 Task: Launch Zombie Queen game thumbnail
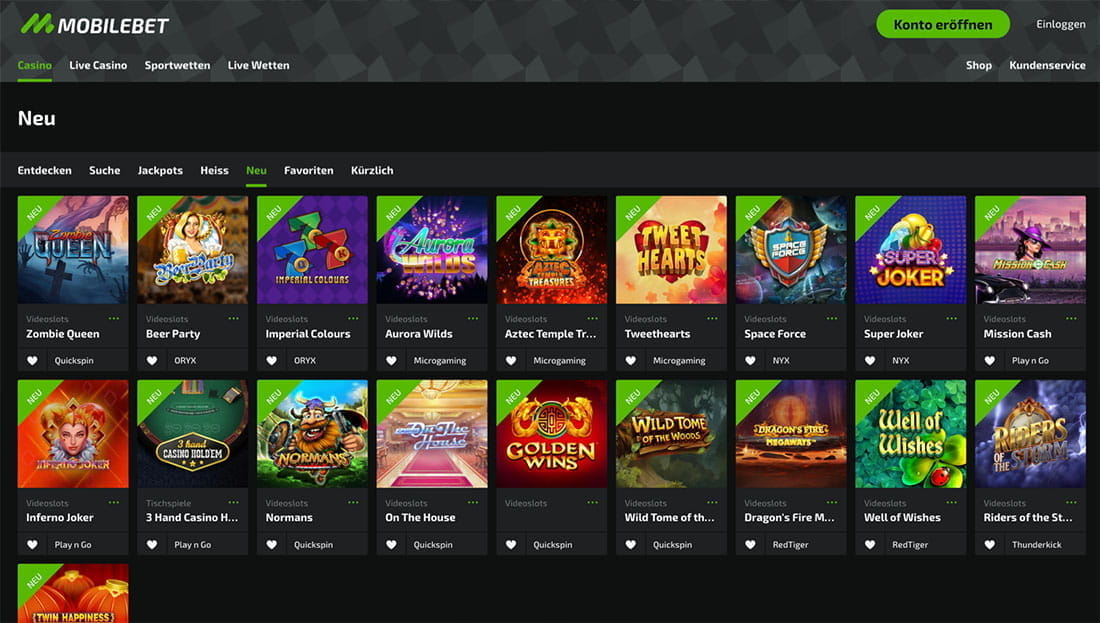[73, 250]
